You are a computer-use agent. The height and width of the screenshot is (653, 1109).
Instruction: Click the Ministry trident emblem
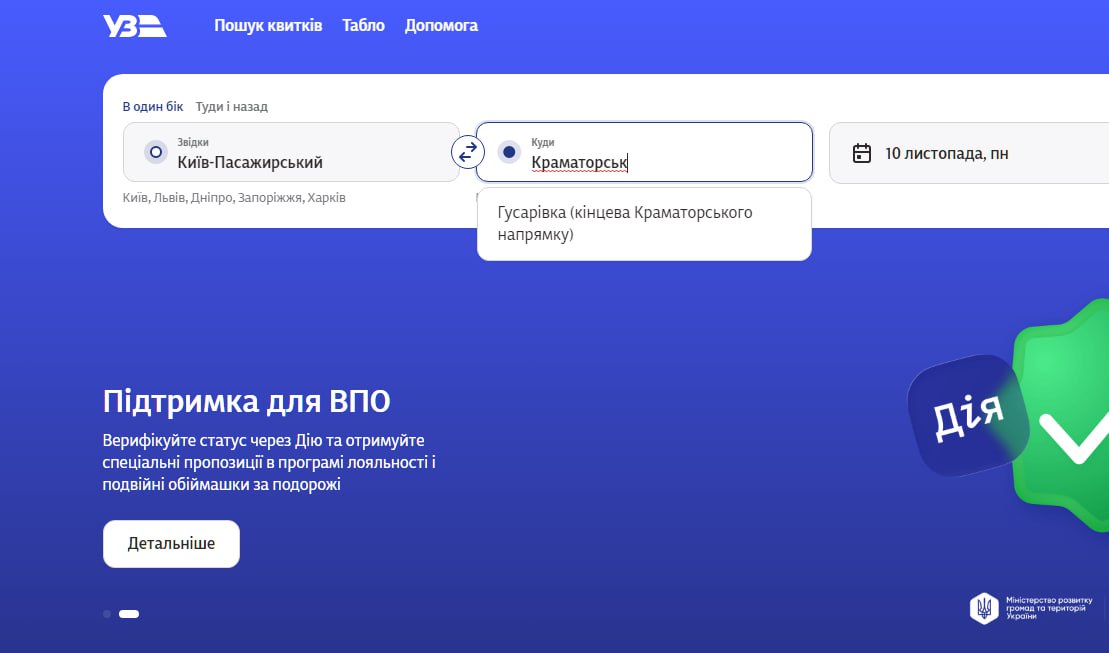984,607
